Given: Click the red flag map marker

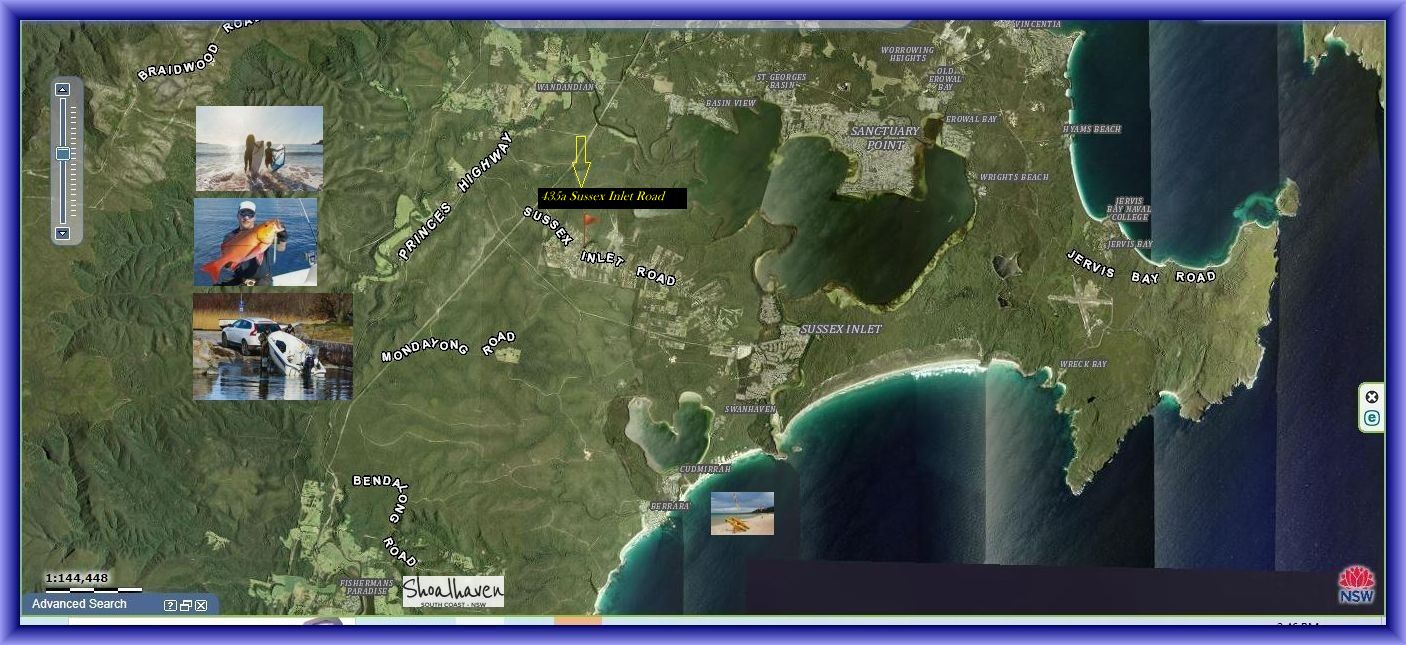Looking at the screenshot, I should pos(589,221).
